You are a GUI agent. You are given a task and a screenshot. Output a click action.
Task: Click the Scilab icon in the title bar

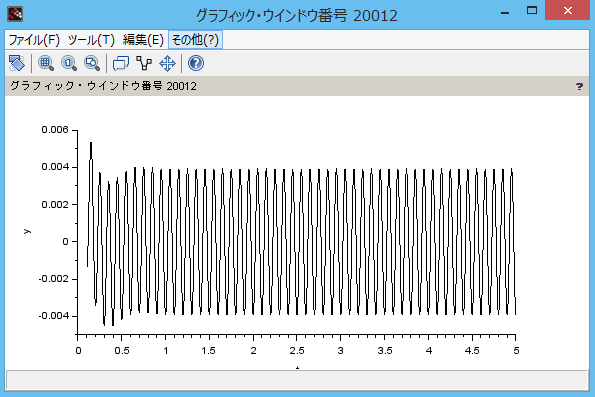click(15, 14)
